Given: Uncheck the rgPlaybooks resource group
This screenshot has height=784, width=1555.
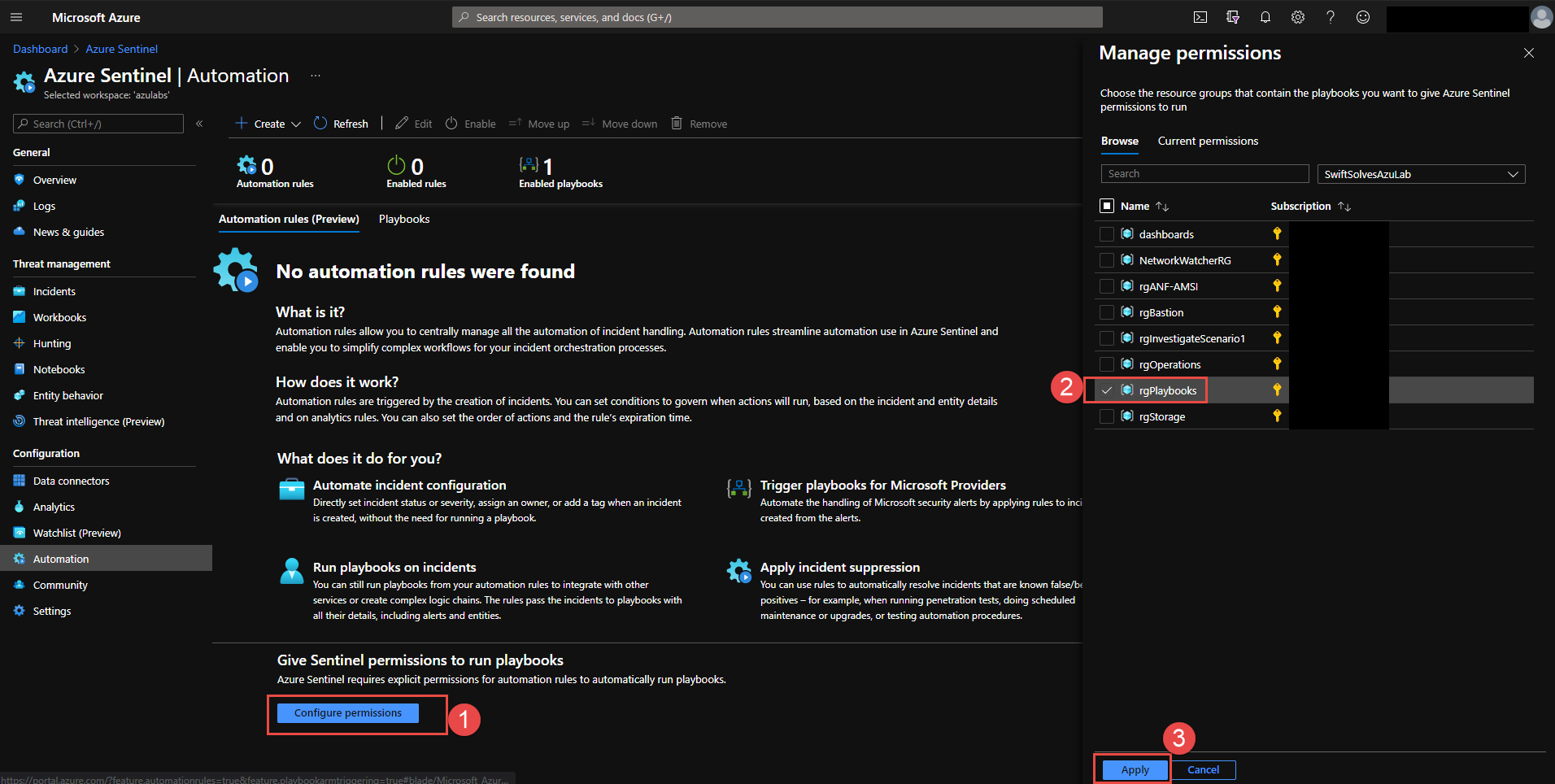Looking at the screenshot, I should coord(1107,390).
